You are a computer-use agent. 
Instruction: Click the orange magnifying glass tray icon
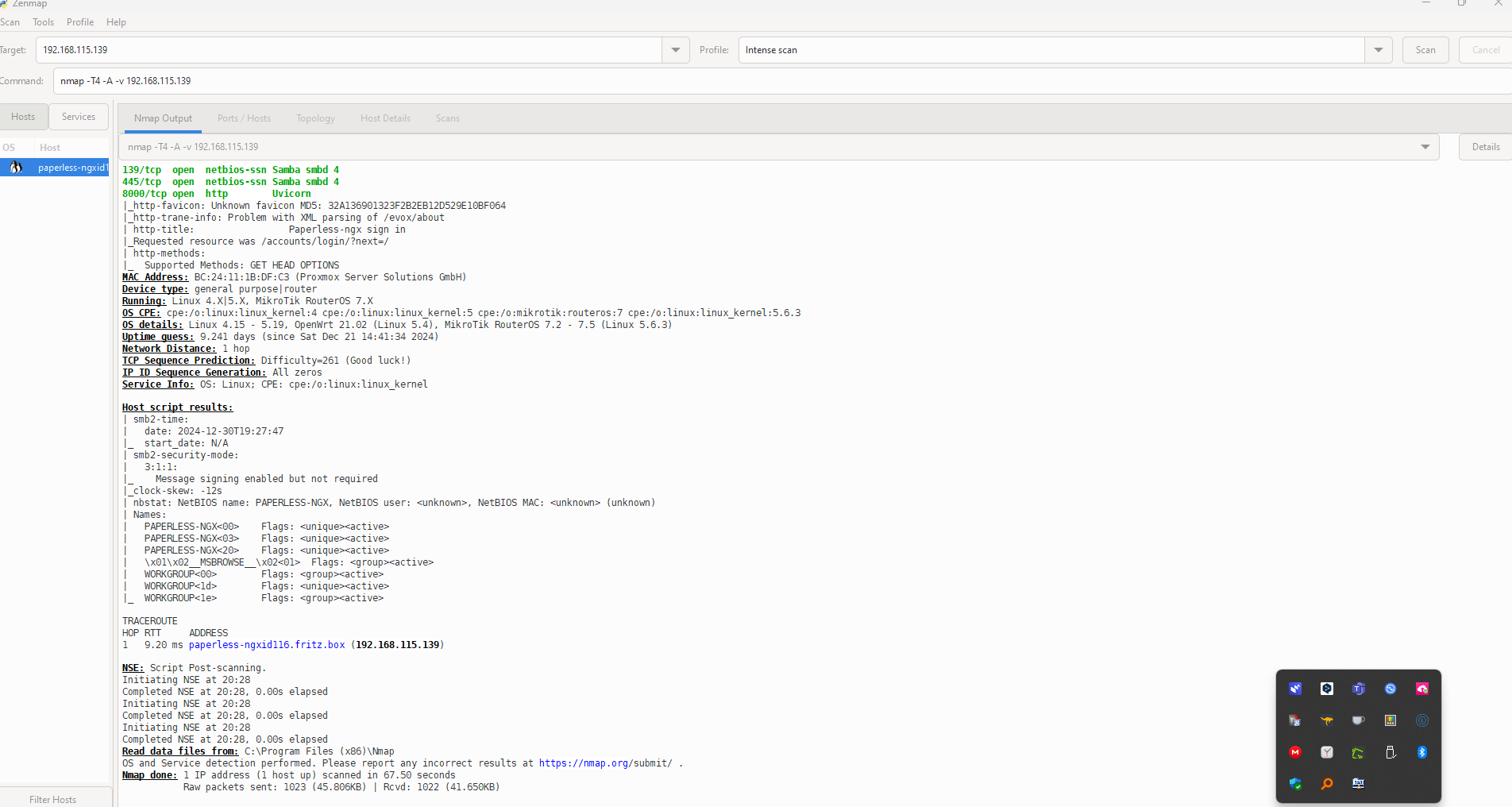point(1327,784)
